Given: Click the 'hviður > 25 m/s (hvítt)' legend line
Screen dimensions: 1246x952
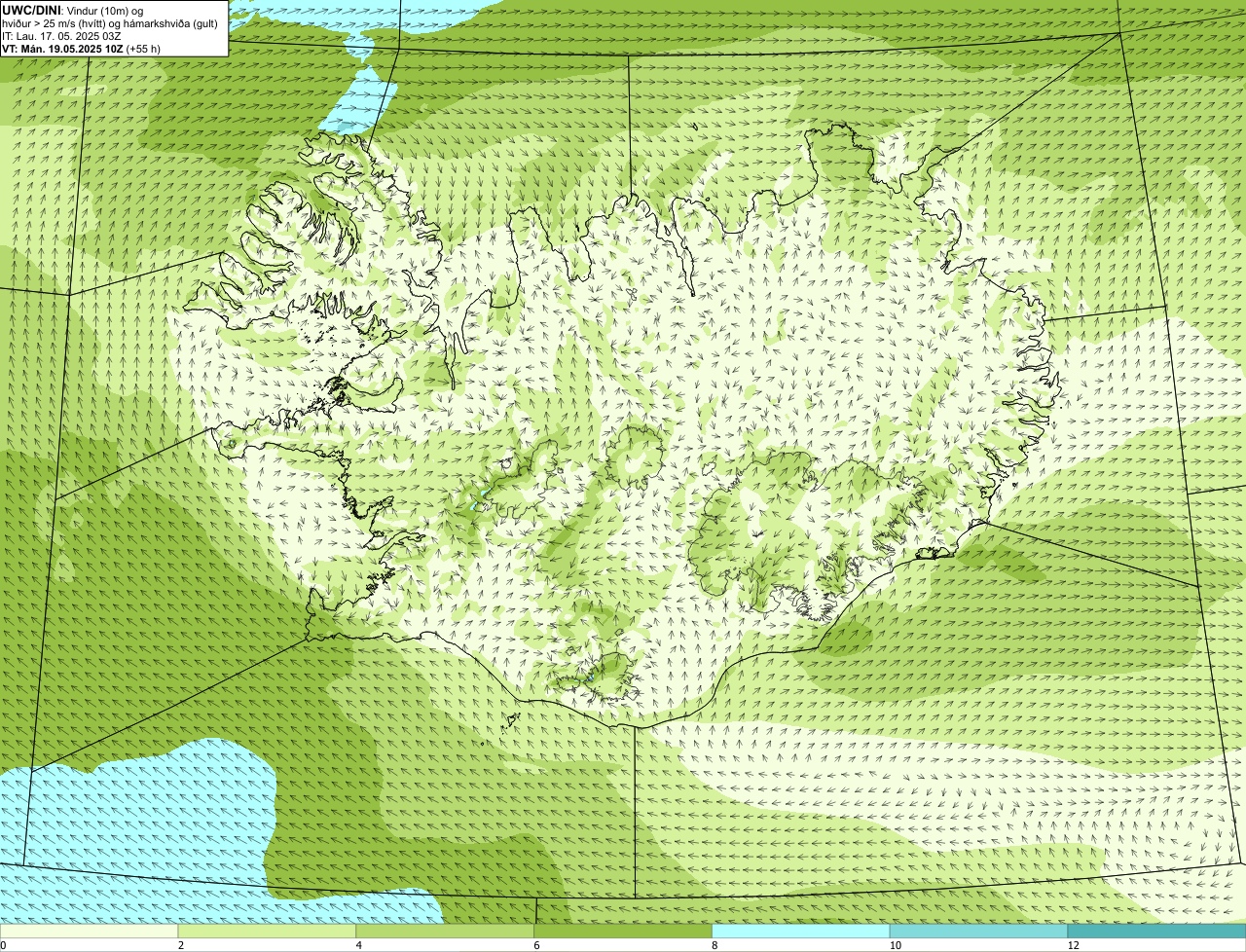Looking at the screenshot, I should pyautogui.click(x=110, y=23).
